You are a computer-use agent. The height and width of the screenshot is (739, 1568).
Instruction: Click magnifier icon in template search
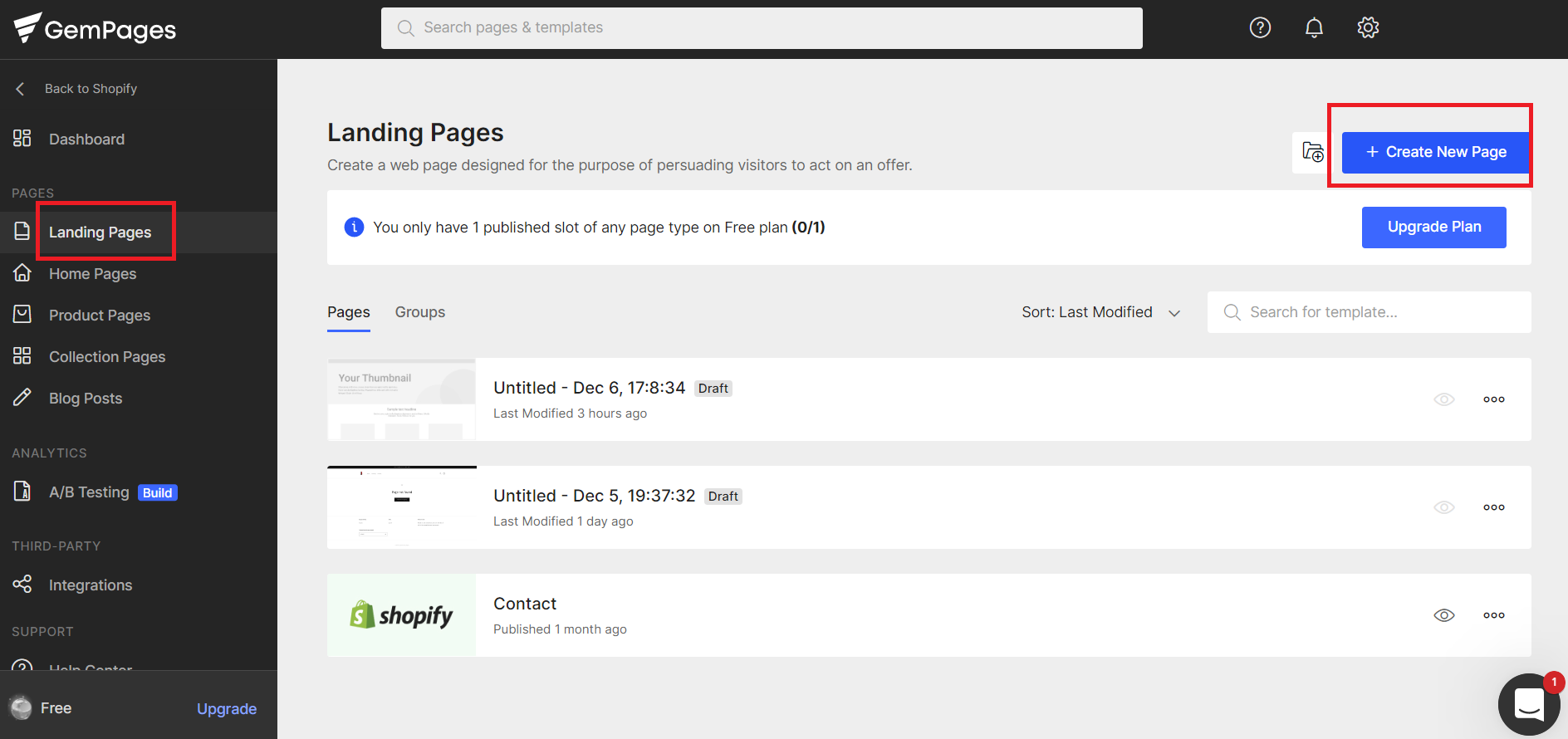point(1232,312)
